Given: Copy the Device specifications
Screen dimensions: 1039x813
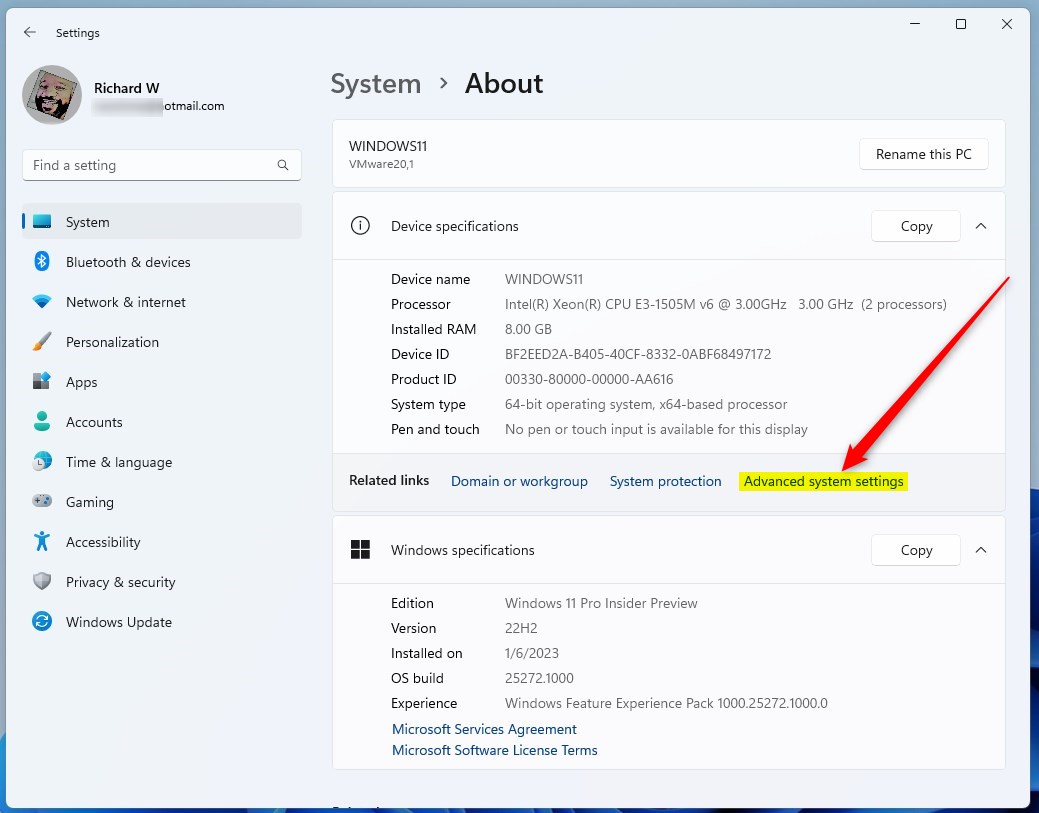Looking at the screenshot, I should pyautogui.click(x=915, y=226).
